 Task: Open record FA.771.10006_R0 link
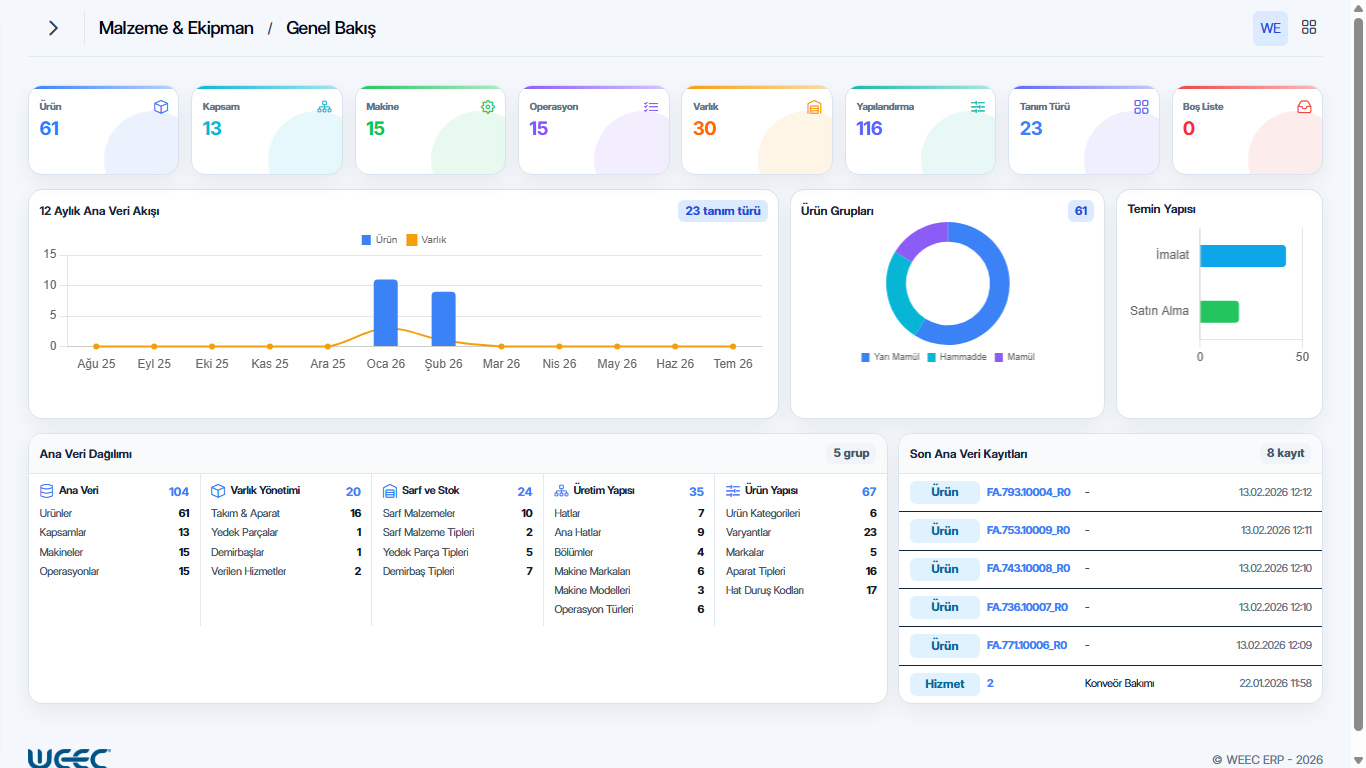[x=1026, y=646]
